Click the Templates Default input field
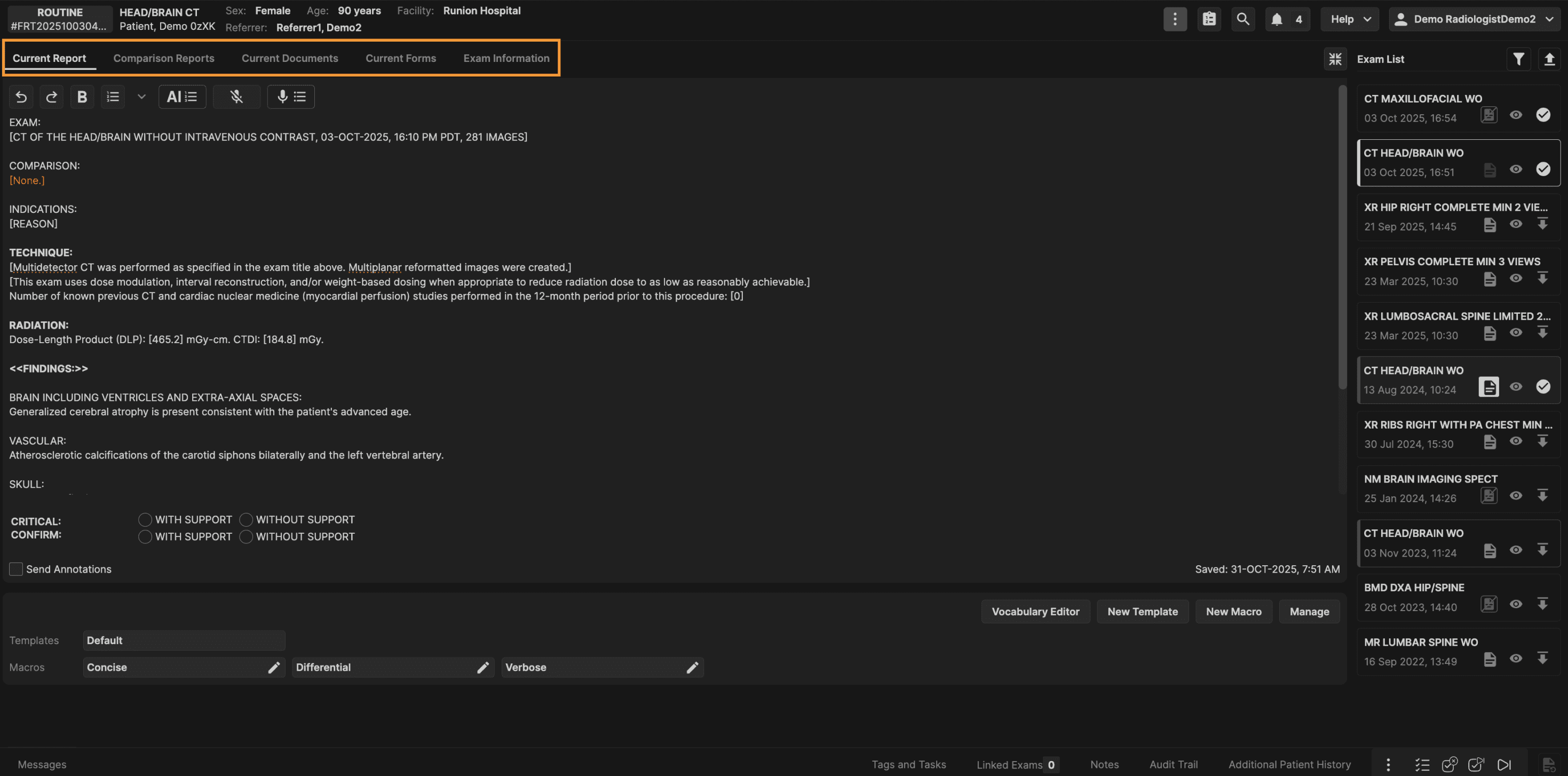The width and height of the screenshot is (1568, 776). [x=184, y=640]
